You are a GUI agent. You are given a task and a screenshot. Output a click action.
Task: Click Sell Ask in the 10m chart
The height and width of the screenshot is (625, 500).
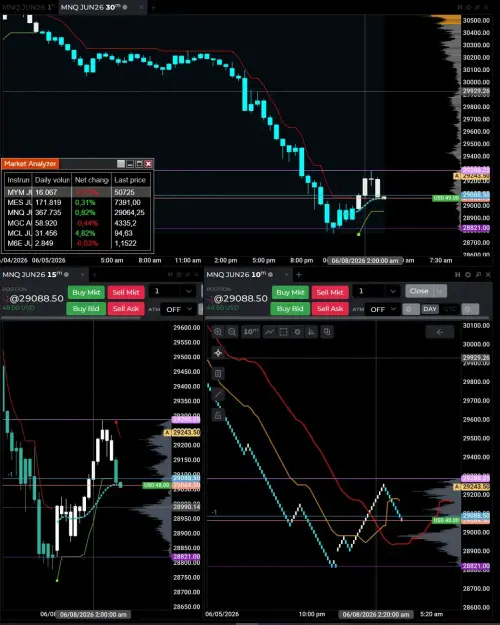coord(330,309)
